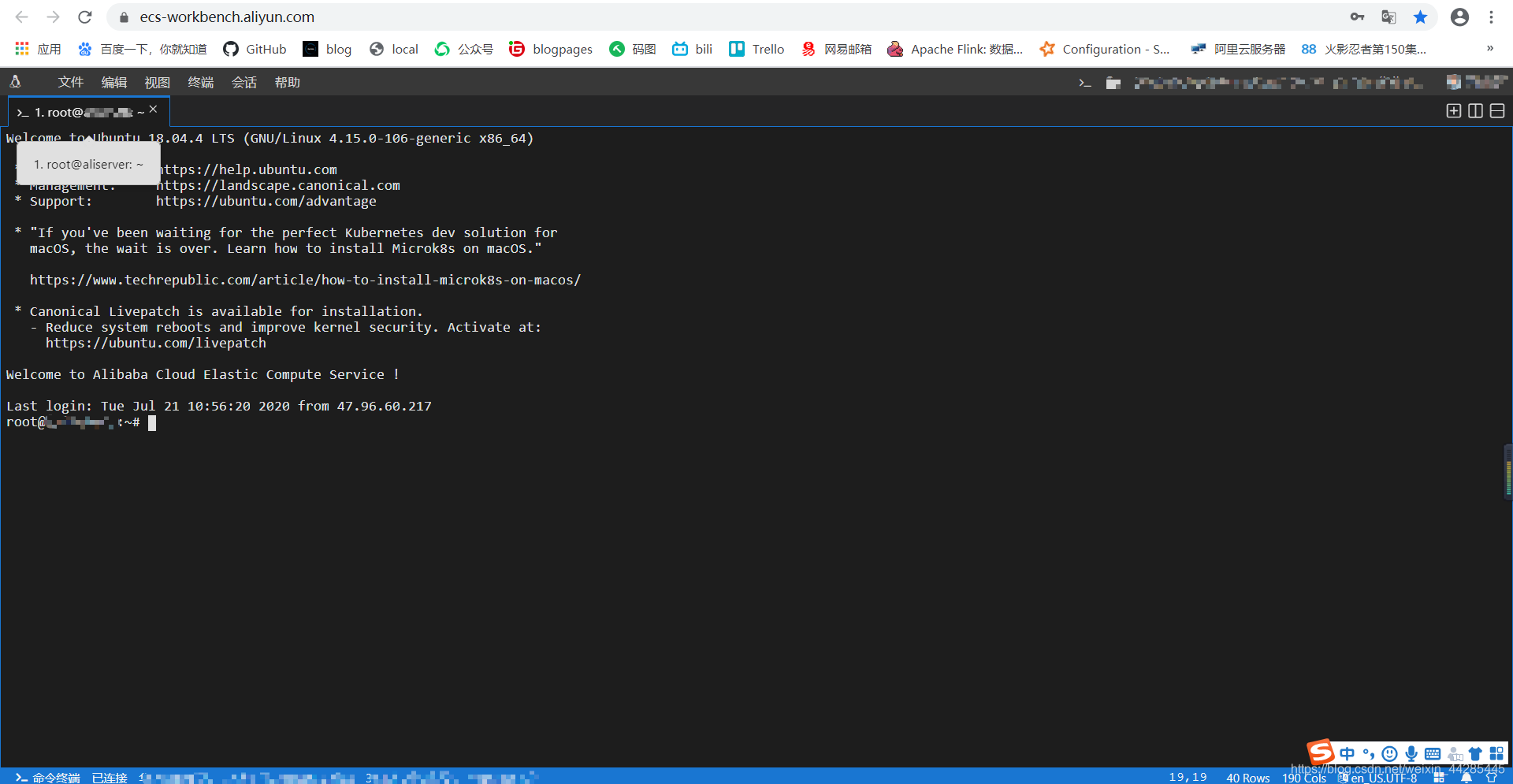The width and height of the screenshot is (1513, 784).
Task: Click the 命令终端 status bar entry
Action: [x=48, y=777]
